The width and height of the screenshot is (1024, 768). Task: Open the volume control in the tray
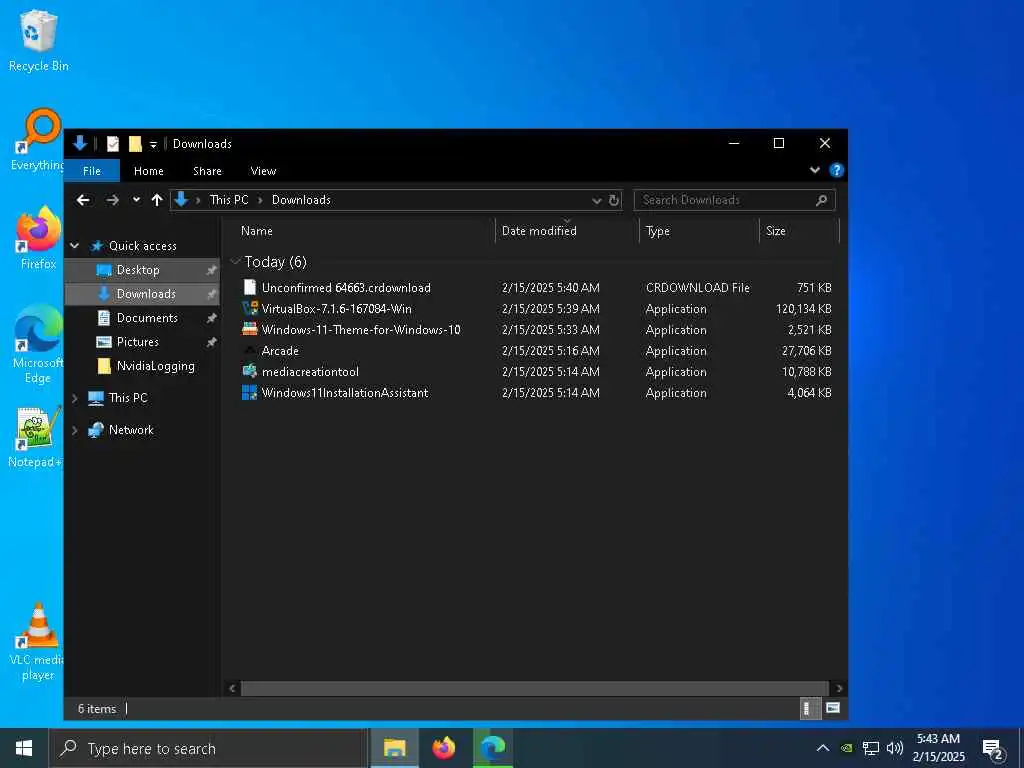point(895,748)
